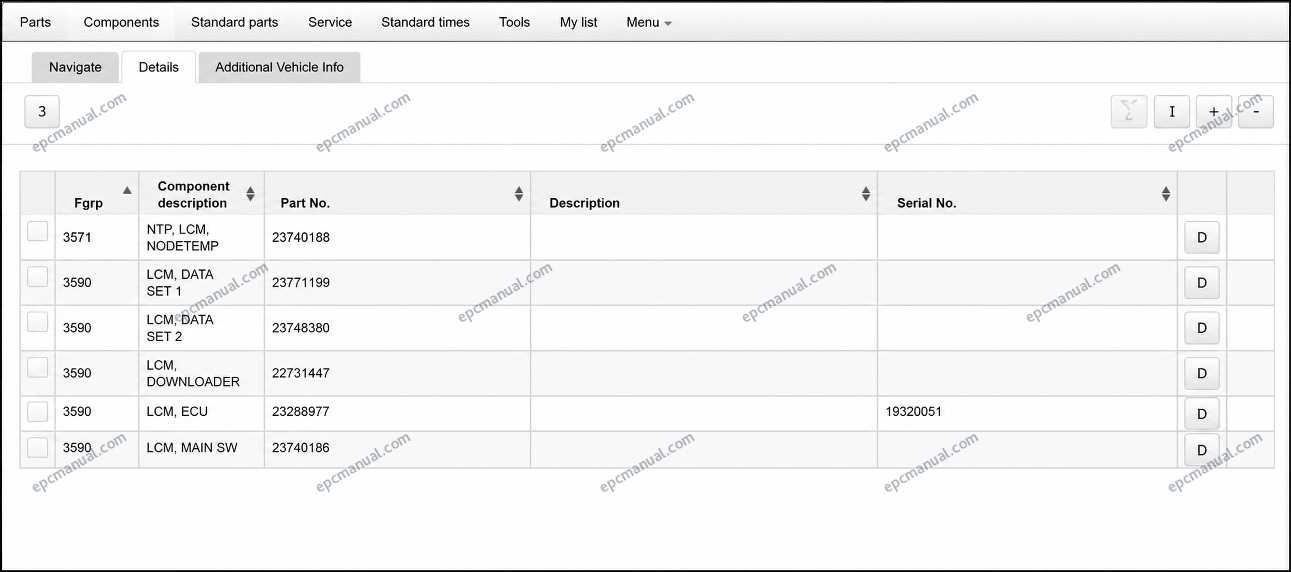Sort by Serial No. column arrows

point(1165,194)
